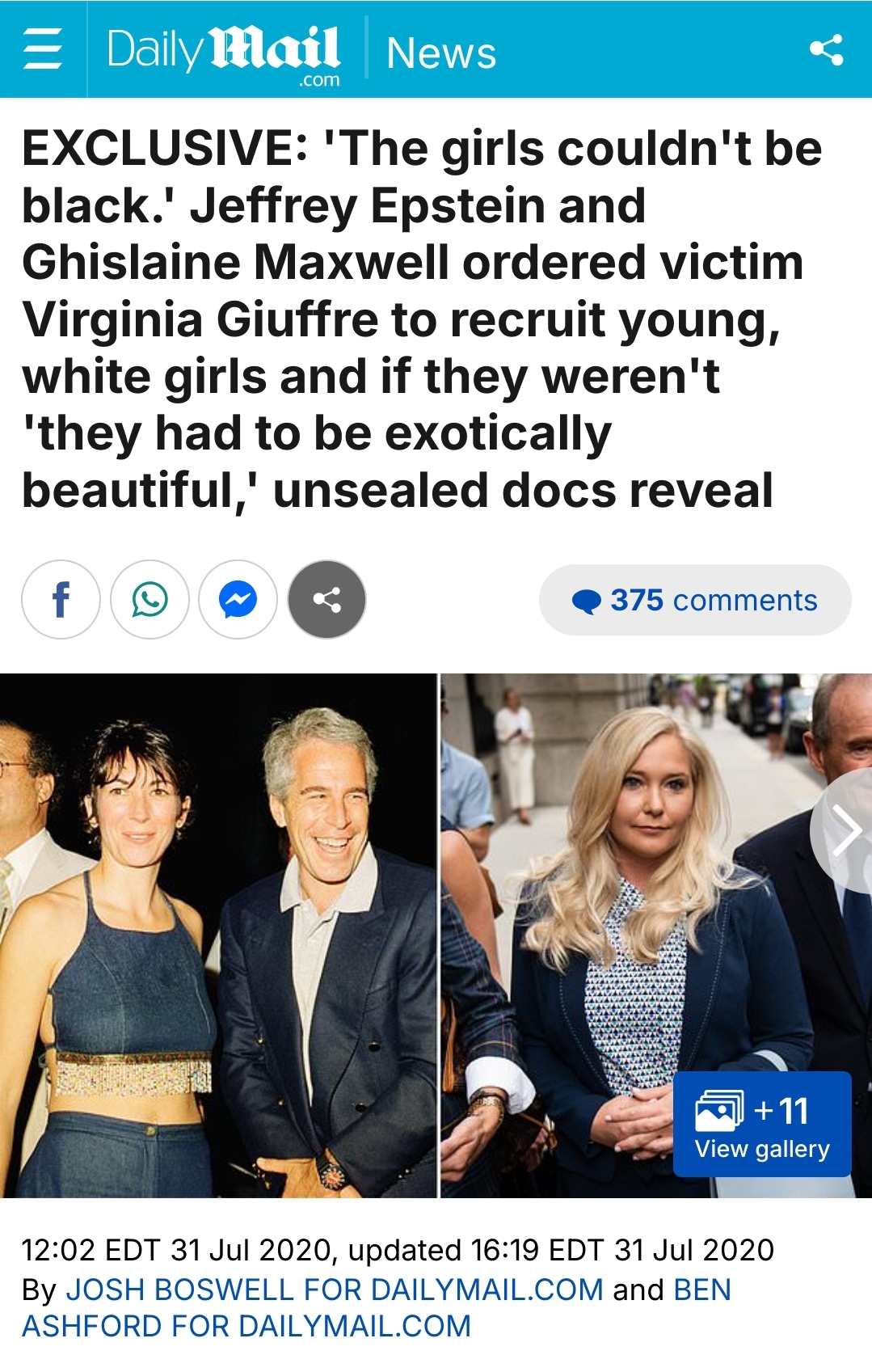
Task: Tap the grey share circle button
Action: point(326,600)
